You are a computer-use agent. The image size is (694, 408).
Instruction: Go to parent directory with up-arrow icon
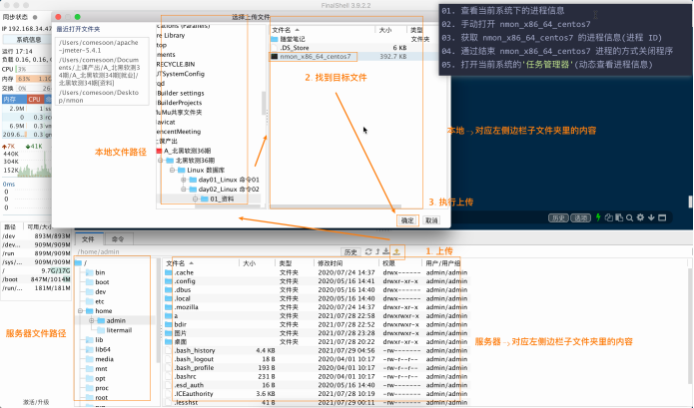378,251
